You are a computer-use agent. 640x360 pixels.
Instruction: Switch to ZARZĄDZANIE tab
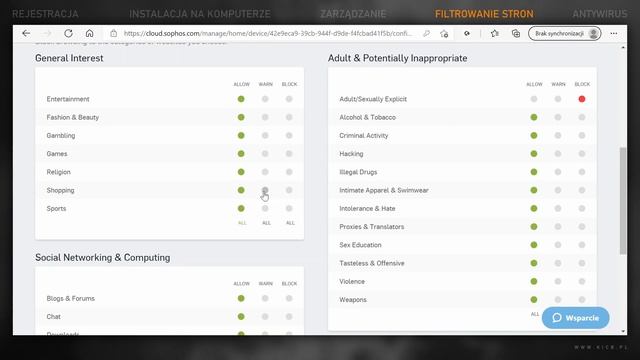point(353,14)
